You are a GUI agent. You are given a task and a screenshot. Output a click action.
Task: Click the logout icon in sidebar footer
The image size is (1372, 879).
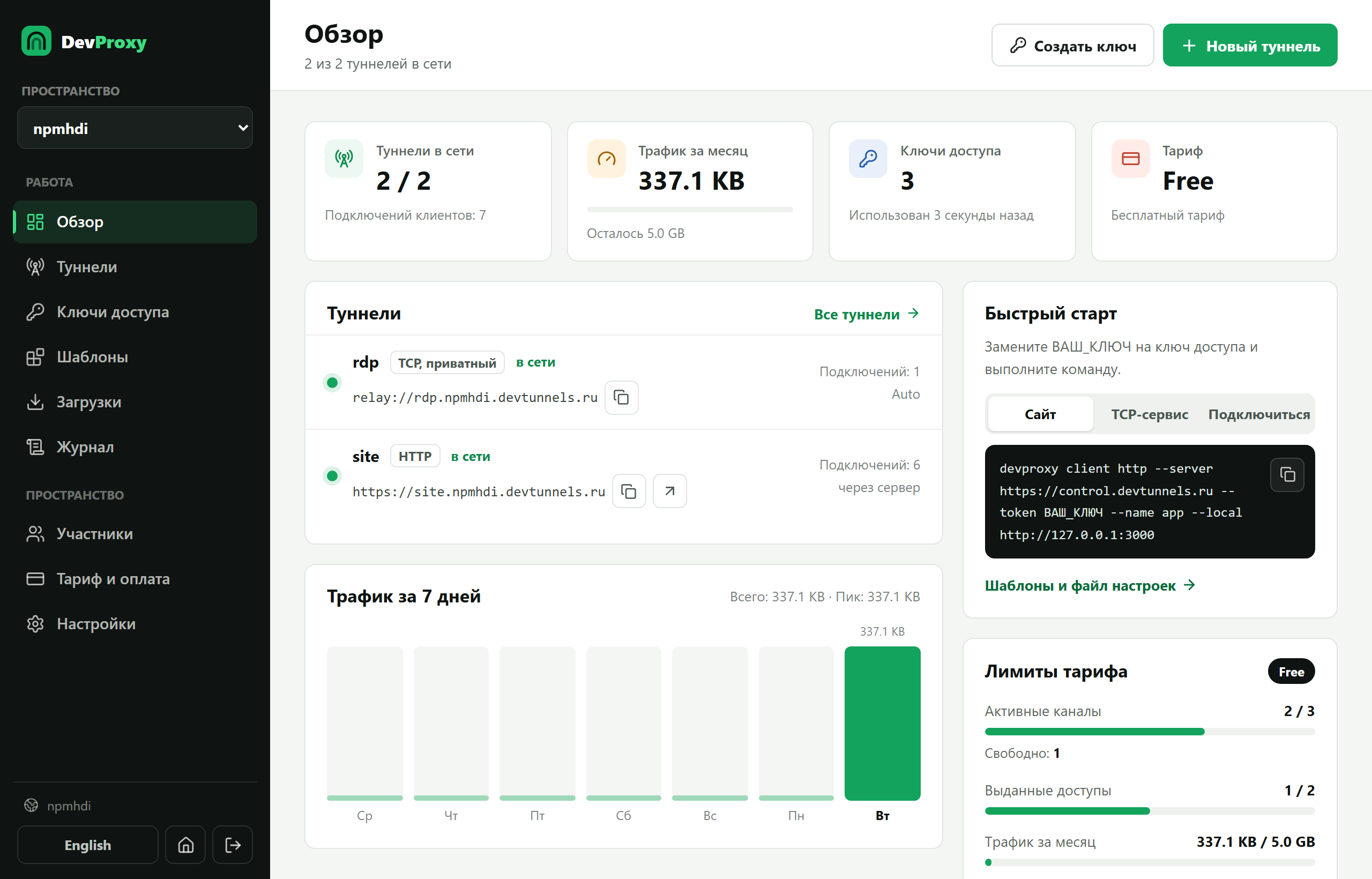coord(233,845)
